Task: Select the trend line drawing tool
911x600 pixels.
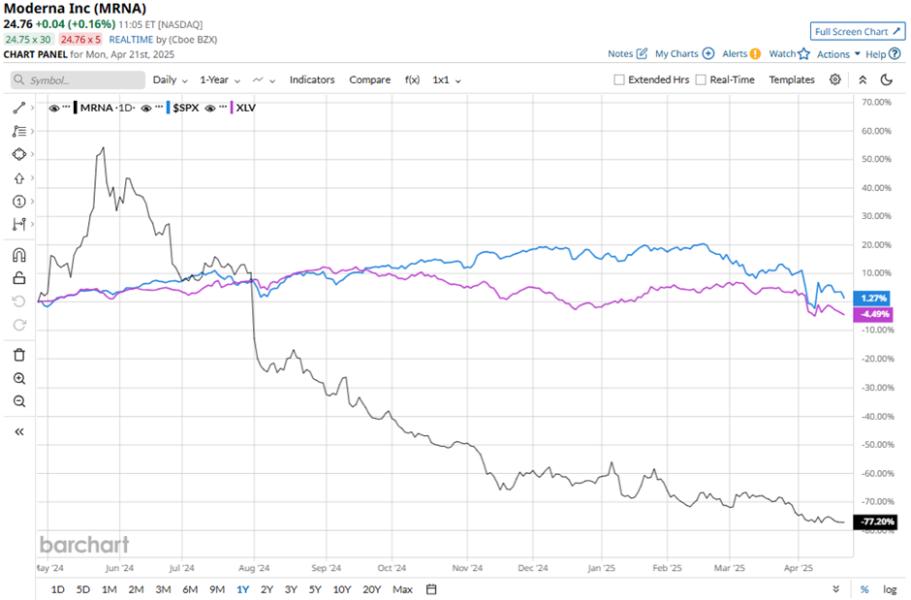Action: click(x=19, y=107)
